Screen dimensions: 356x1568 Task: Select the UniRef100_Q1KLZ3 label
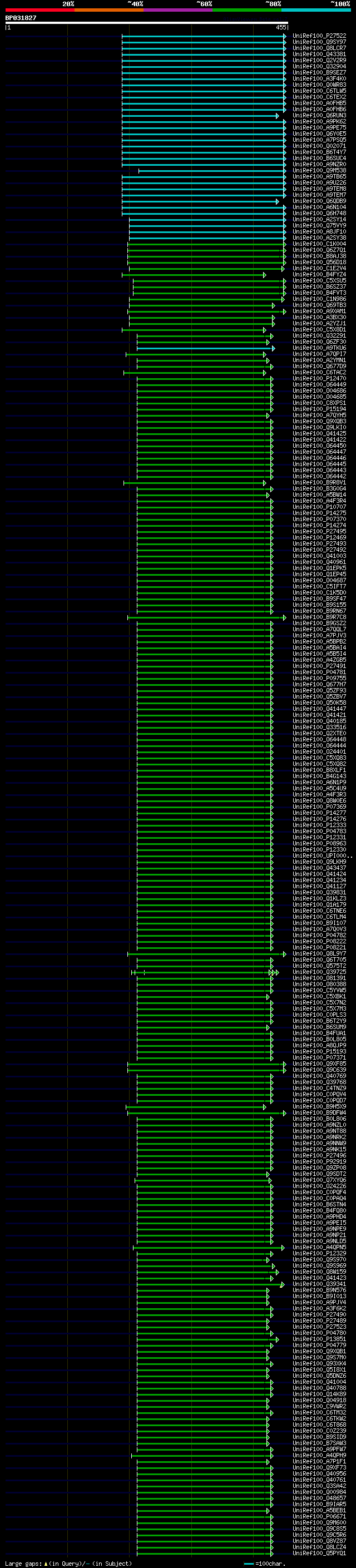coord(319,898)
